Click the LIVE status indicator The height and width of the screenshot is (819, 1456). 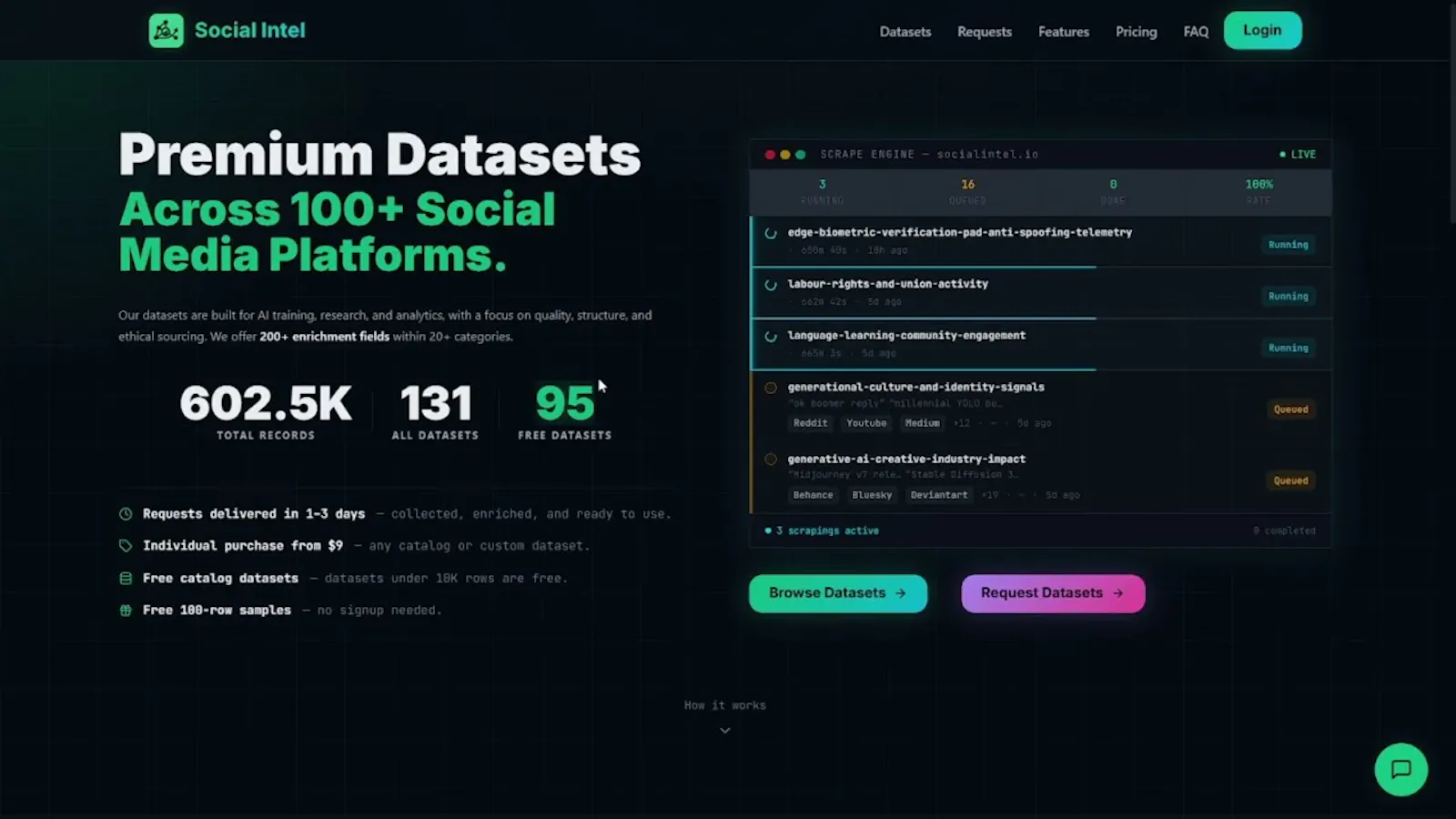(x=1298, y=155)
